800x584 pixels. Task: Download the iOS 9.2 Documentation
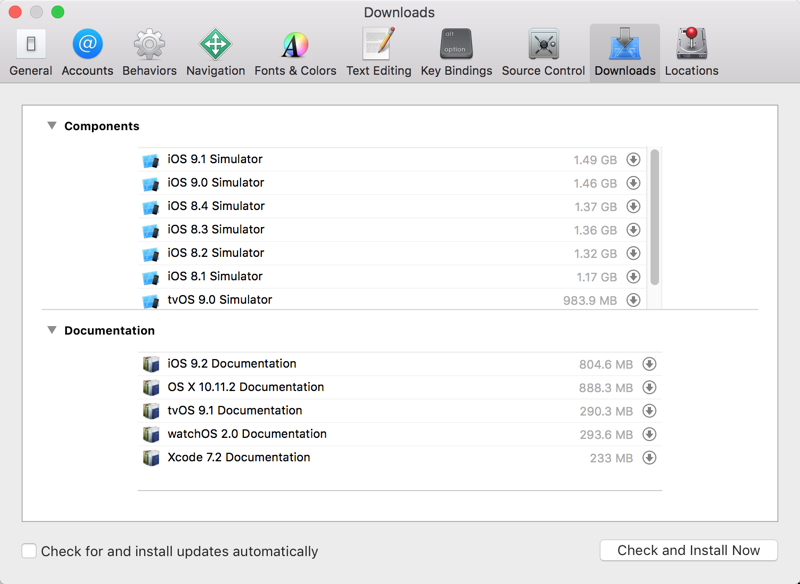[x=649, y=364]
